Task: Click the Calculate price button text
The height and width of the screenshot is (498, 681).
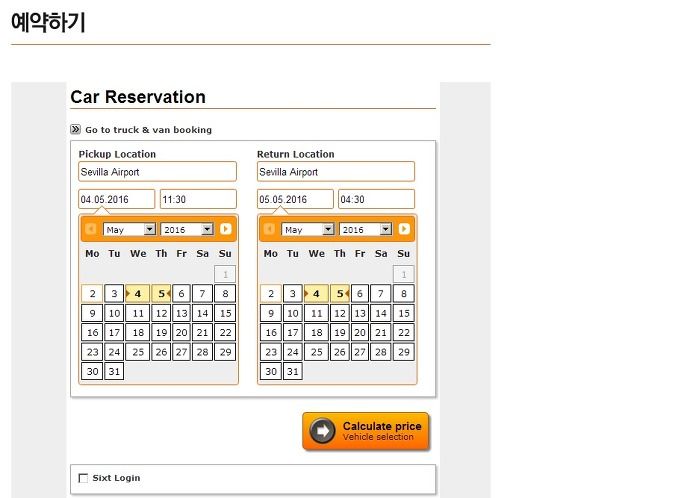Action: 382,426
